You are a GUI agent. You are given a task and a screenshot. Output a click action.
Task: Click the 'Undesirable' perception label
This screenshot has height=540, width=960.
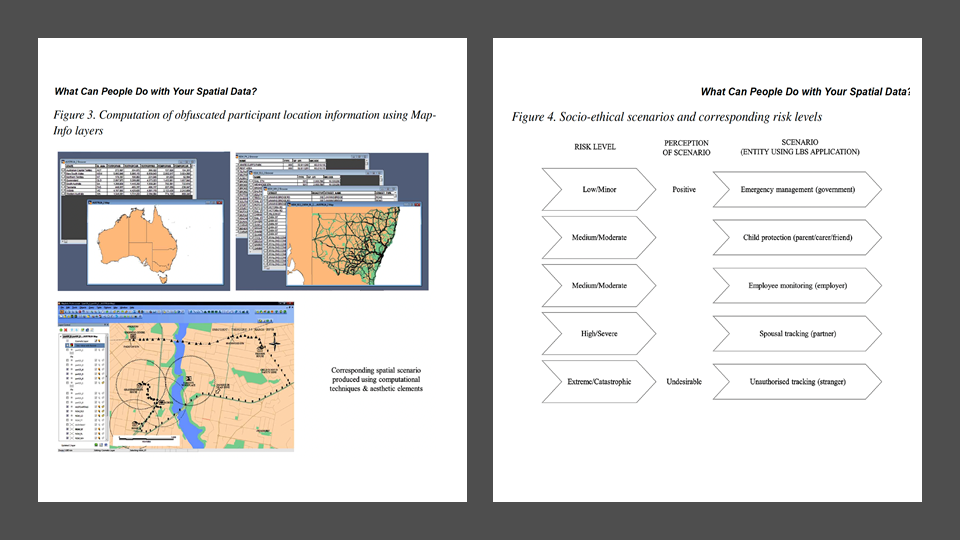pos(684,381)
